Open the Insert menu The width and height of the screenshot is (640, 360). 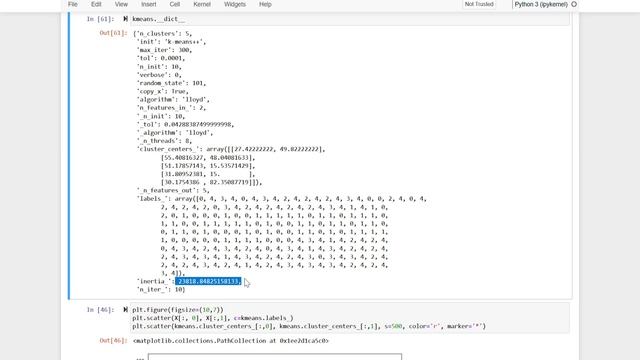coord(149,4)
